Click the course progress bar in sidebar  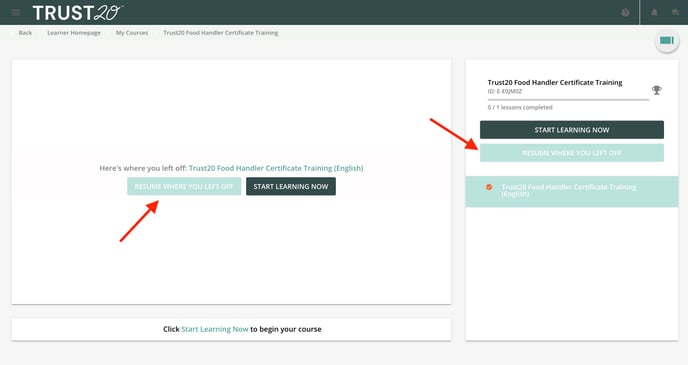(568, 100)
